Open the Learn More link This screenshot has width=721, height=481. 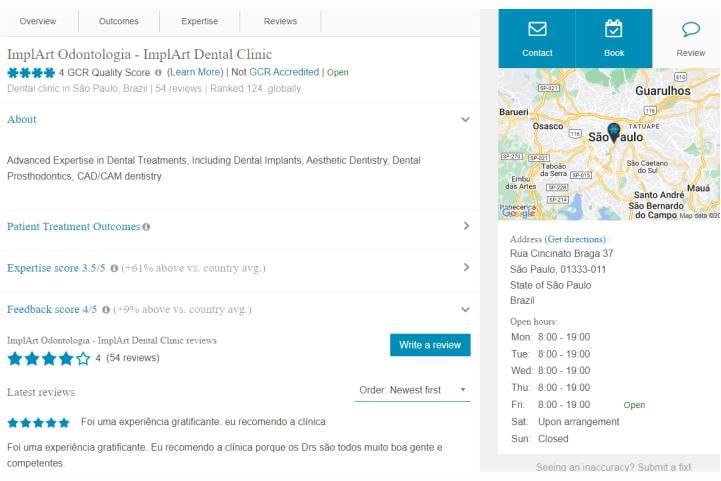point(195,73)
